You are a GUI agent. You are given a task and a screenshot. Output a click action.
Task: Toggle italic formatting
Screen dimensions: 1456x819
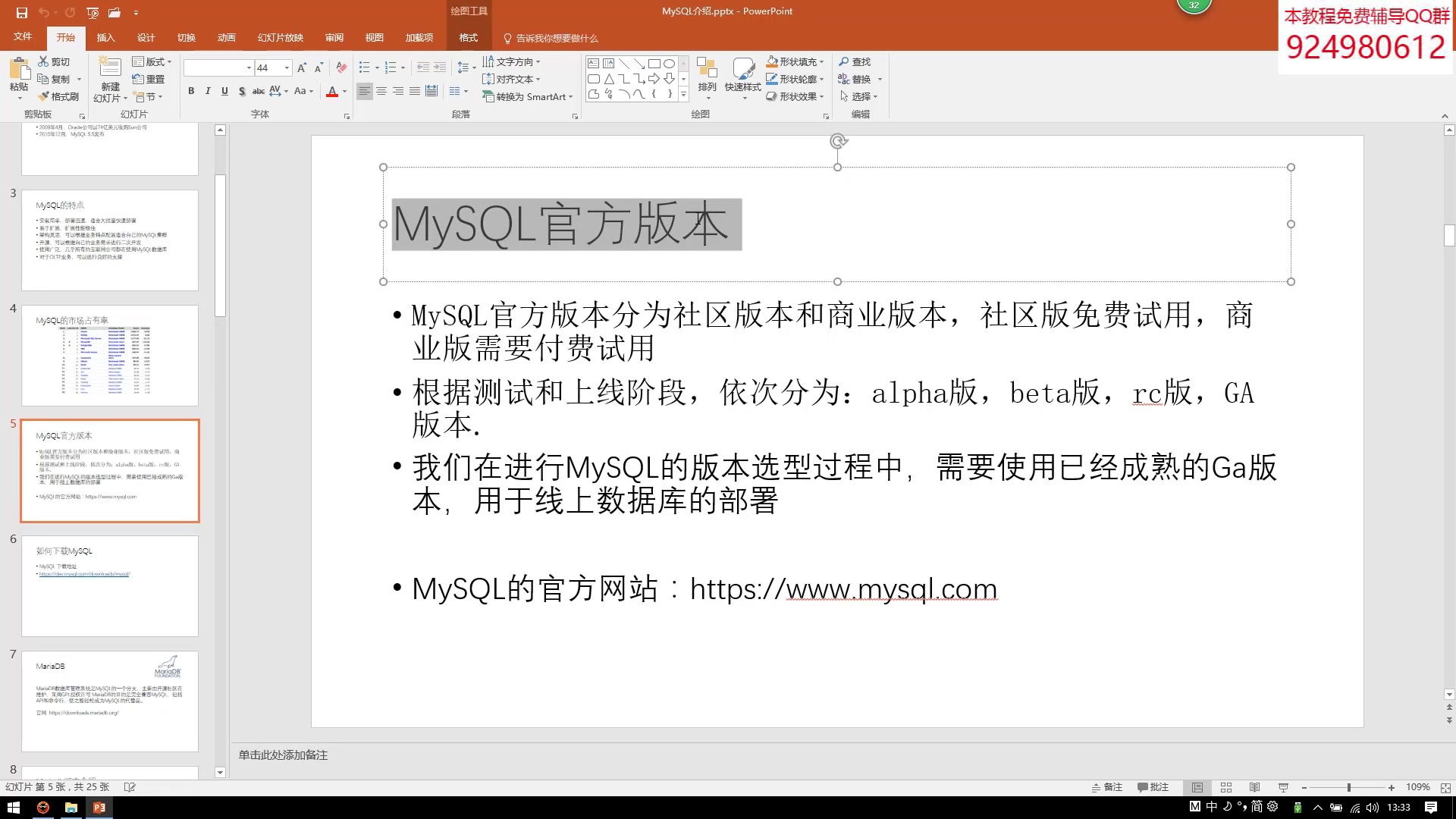208,92
